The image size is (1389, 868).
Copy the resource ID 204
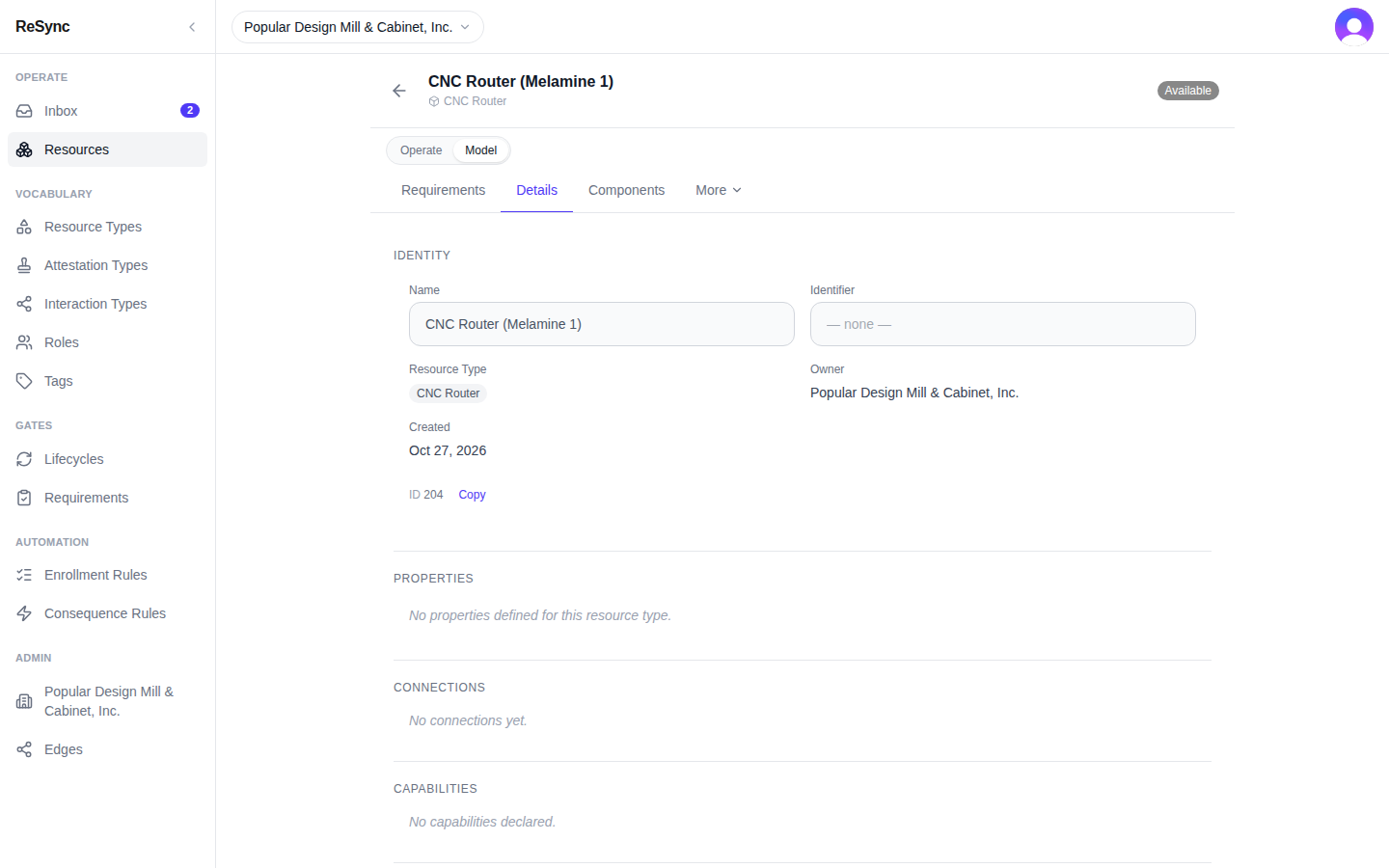[x=472, y=495]
